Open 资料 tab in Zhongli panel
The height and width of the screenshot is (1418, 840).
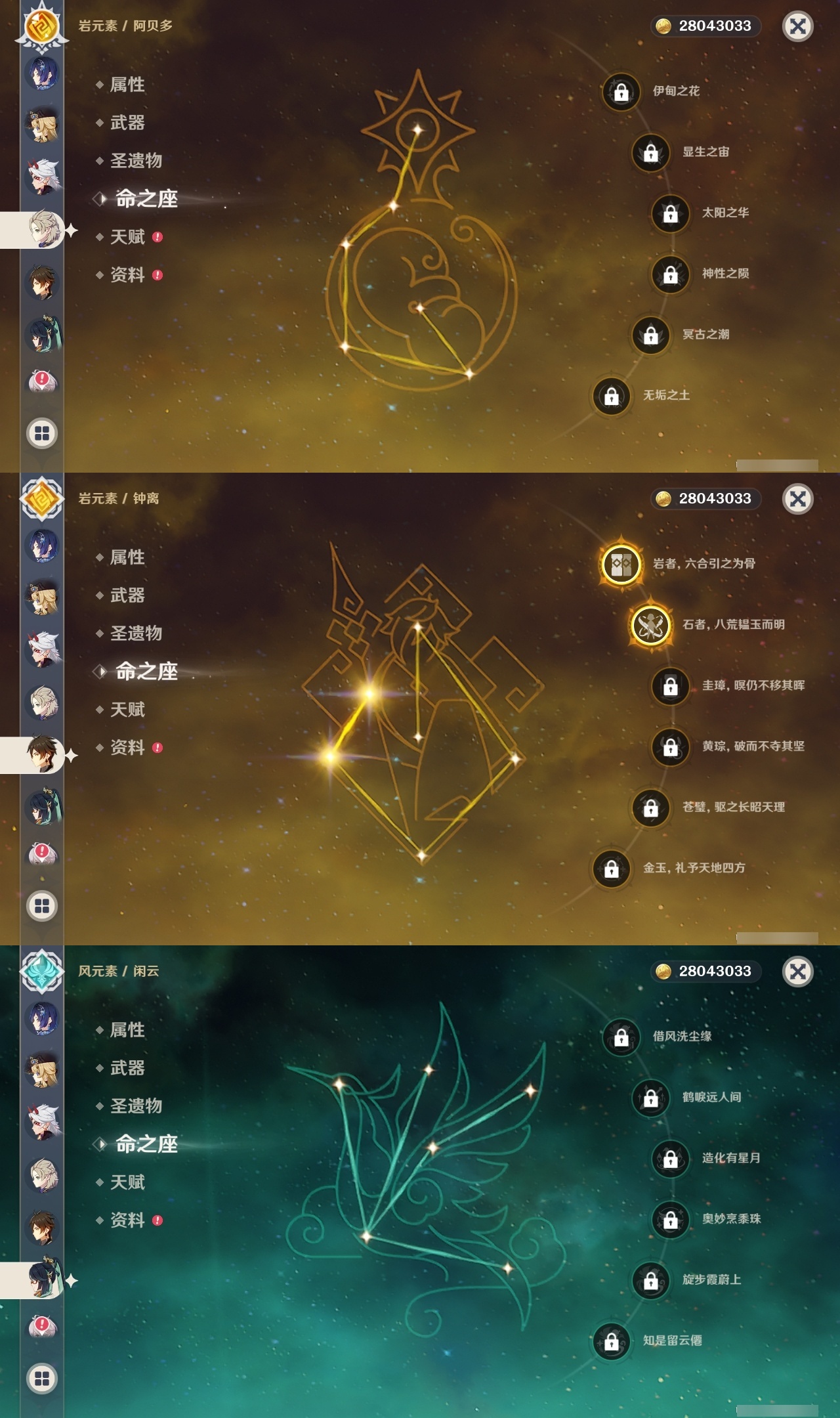point(127,748)
